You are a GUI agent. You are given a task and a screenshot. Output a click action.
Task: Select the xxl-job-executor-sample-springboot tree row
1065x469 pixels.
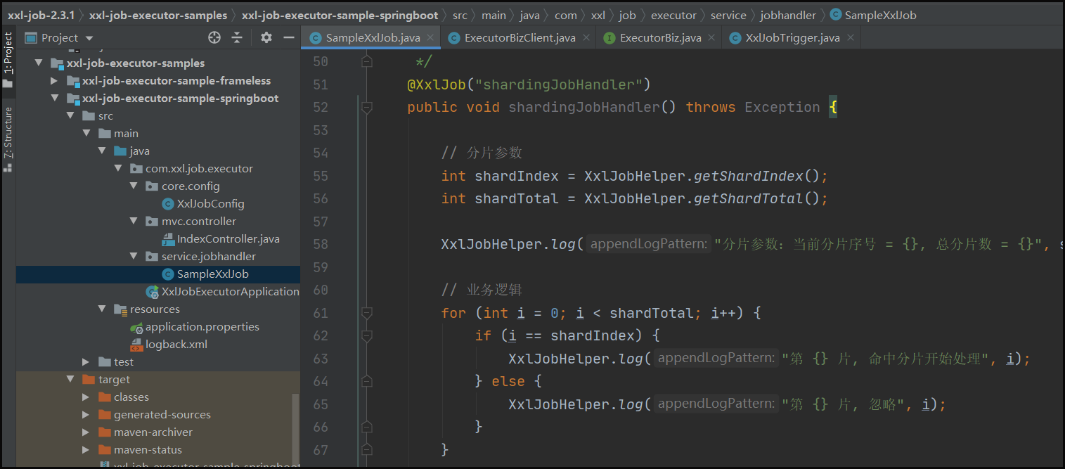tap(158, 98)
